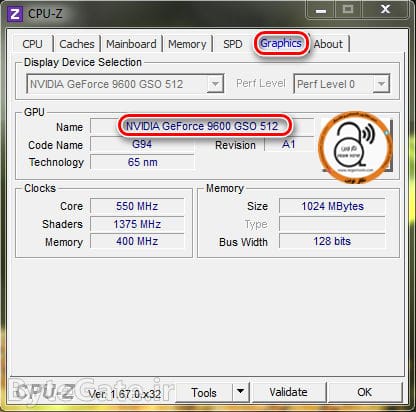Click the OK button
Image resolution: width=416 pixels, height=412 pixels.
pos(365,392)
